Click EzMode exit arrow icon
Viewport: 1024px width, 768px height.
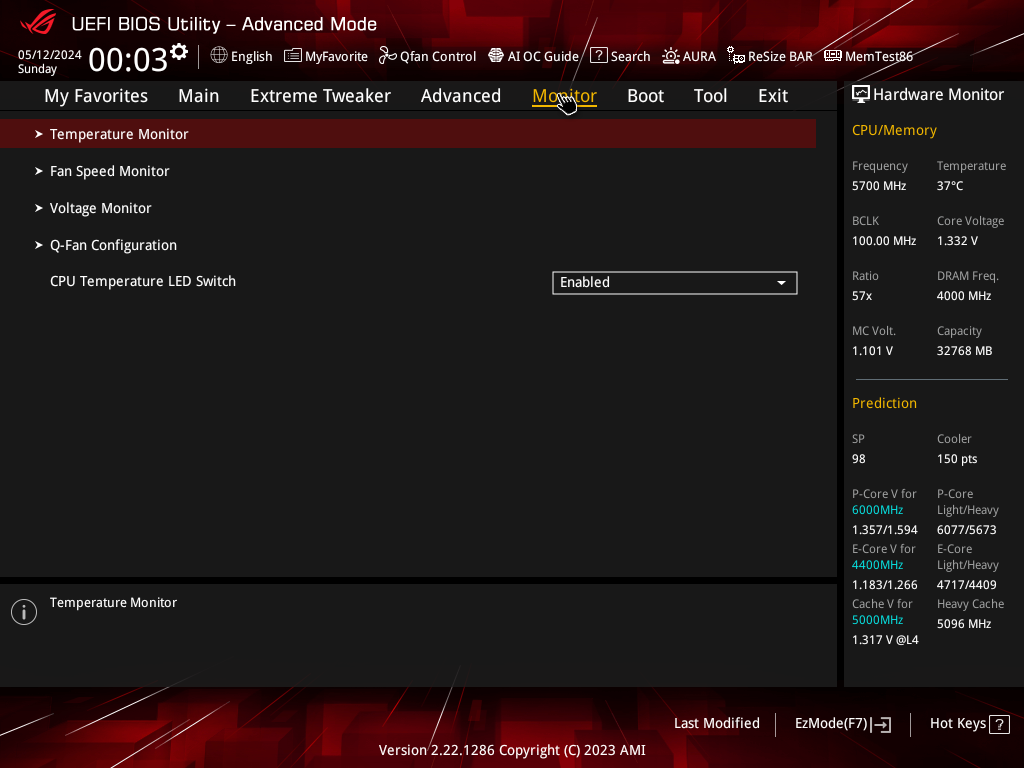click(x=882, y=724)
